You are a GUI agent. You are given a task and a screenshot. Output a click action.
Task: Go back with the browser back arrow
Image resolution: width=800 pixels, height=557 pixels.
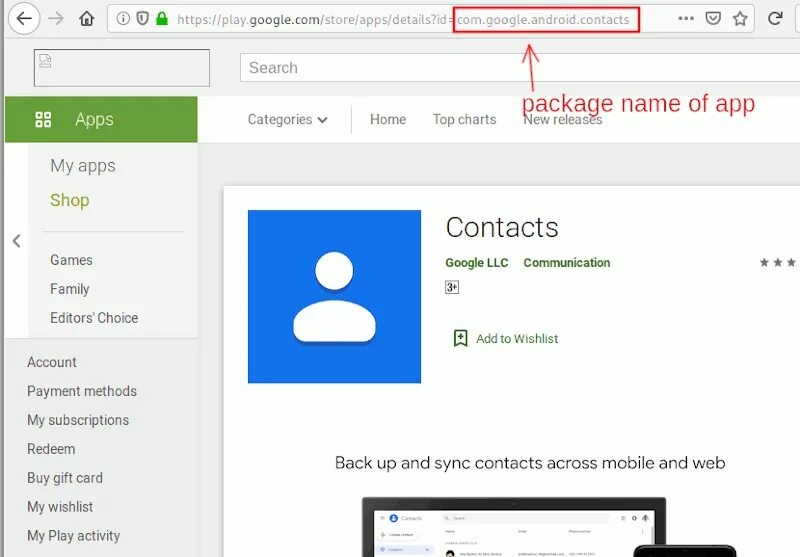[24, 19]
